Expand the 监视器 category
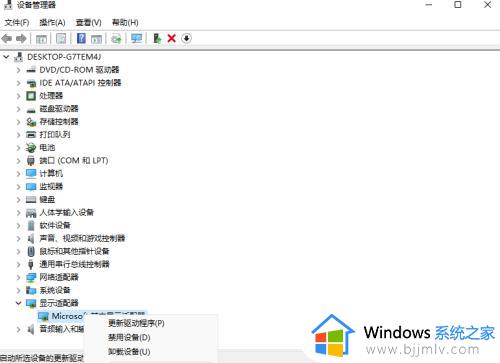 click(18, 187)
